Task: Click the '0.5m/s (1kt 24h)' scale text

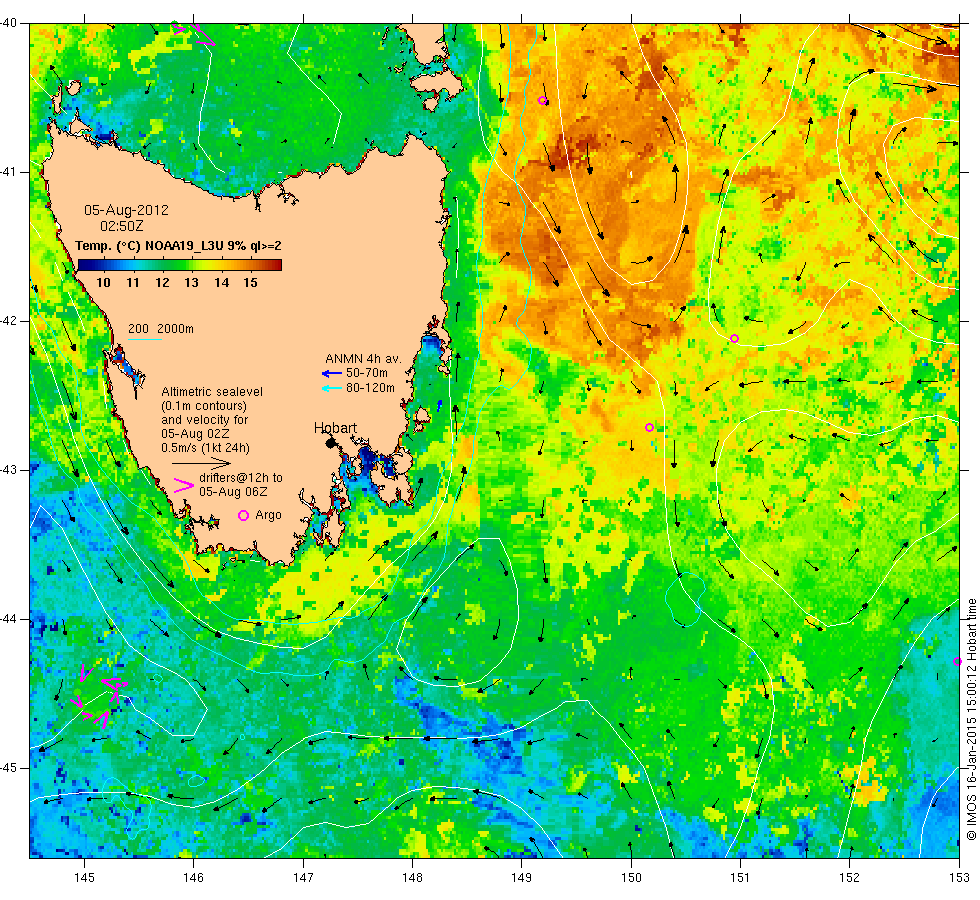Action: (x=206, y=448)
